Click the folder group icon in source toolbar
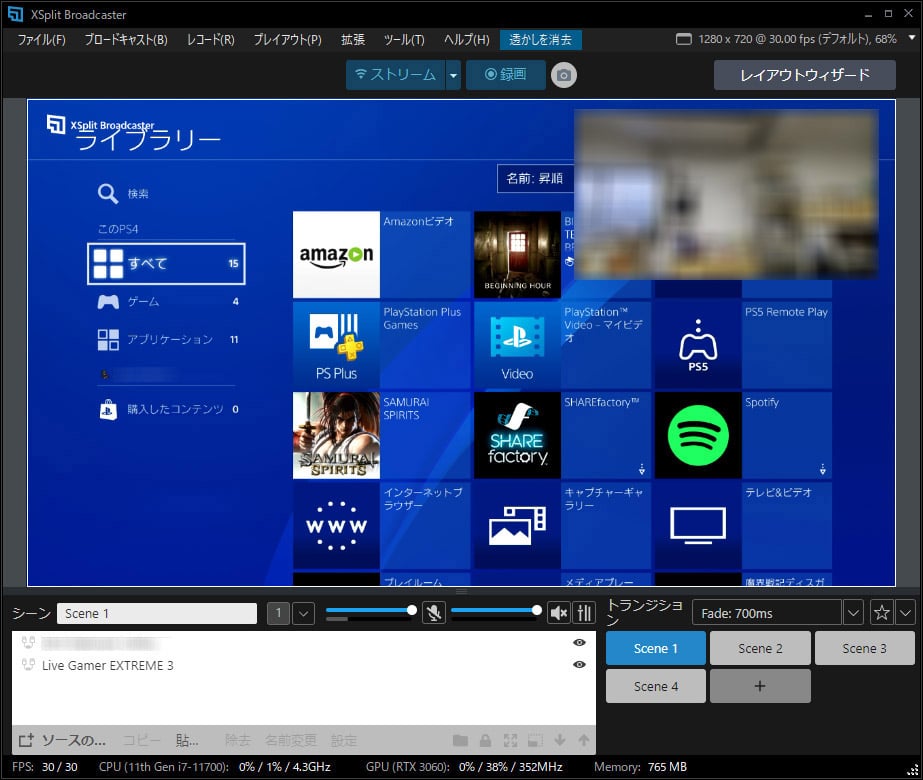The height and width of the screenshot is (780, 923). click(460, 741)
